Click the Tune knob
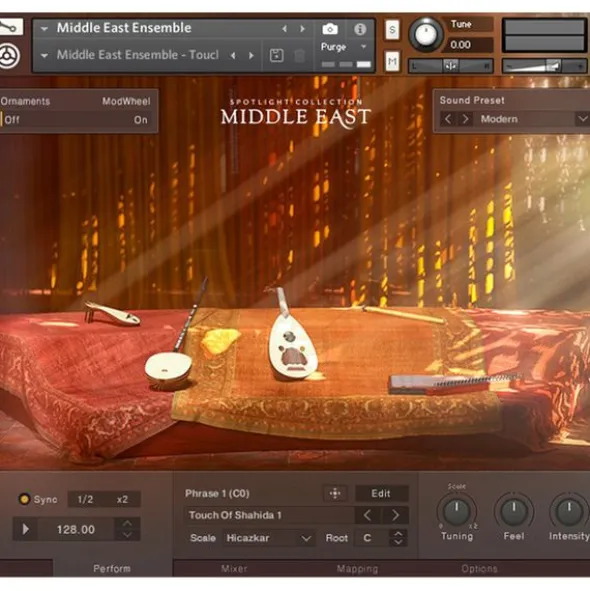590x591 pixels. click(426, 35)
